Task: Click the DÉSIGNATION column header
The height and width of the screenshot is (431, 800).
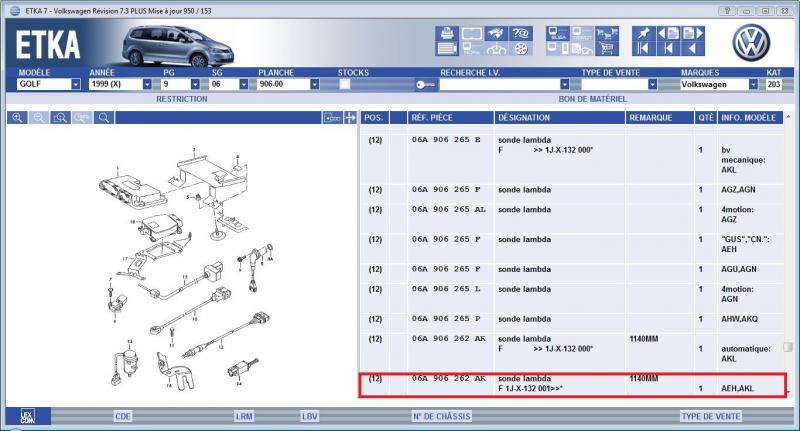Action: [560, 118]
